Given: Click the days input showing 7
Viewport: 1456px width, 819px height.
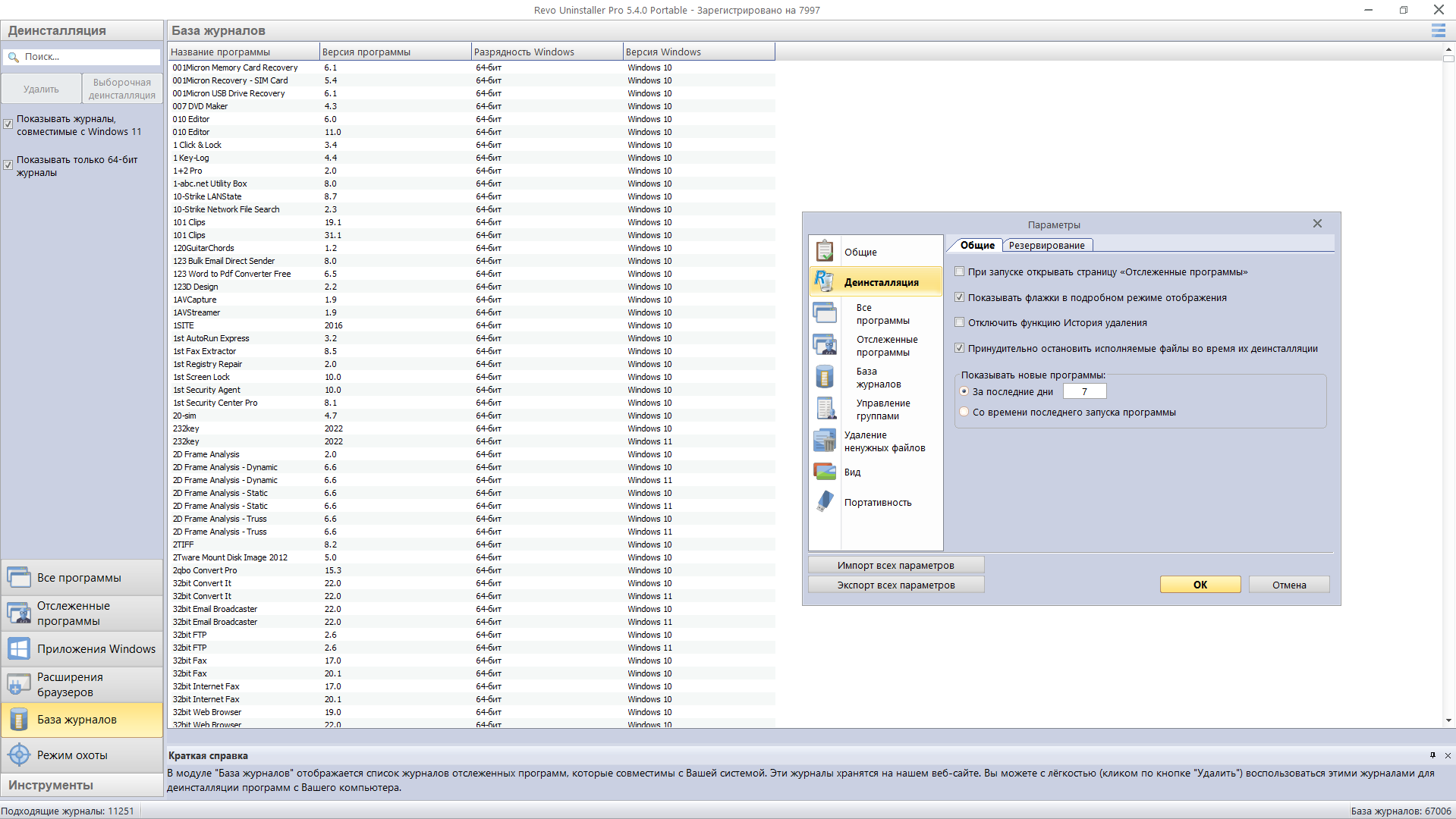Looking at the screenshot, I should tap(1084, 391).
